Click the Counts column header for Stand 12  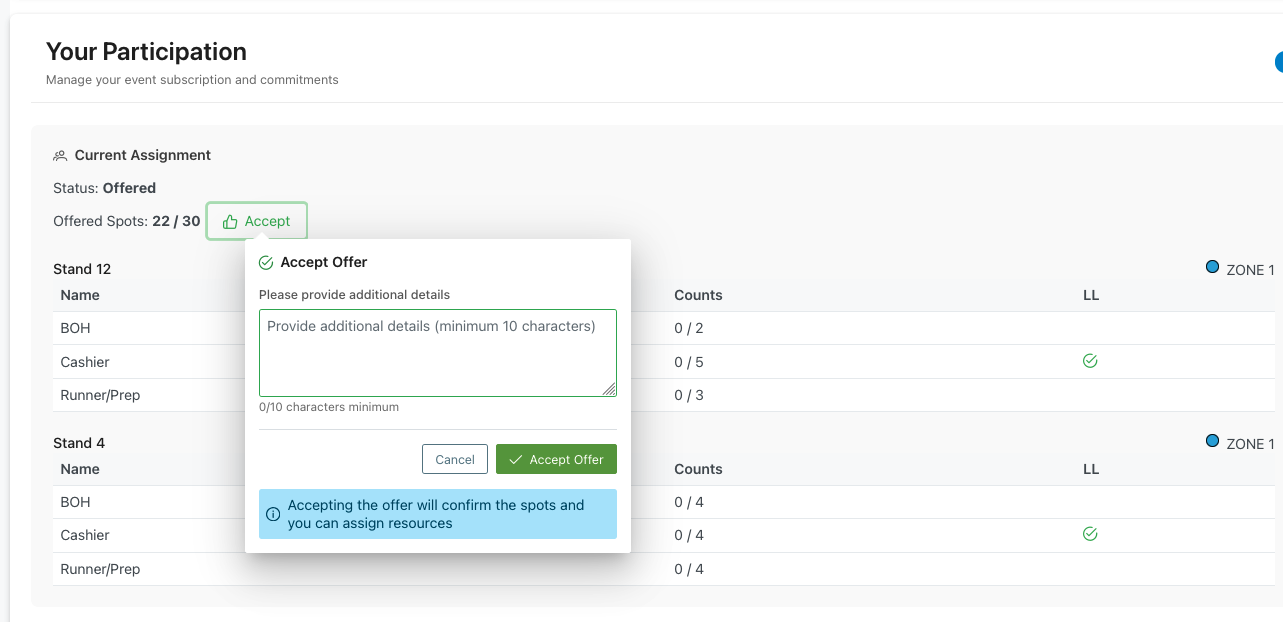tap(698, 295)
